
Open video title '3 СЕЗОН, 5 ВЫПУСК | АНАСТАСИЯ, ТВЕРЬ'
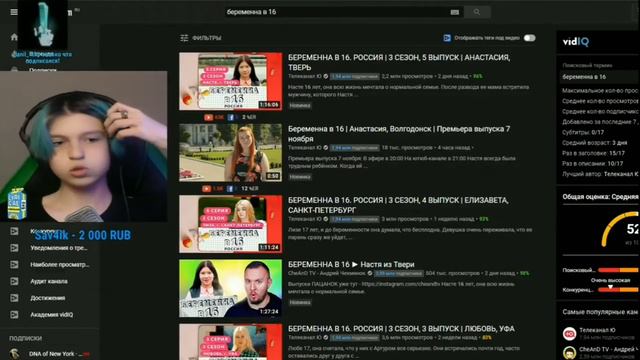coord(399,62)
